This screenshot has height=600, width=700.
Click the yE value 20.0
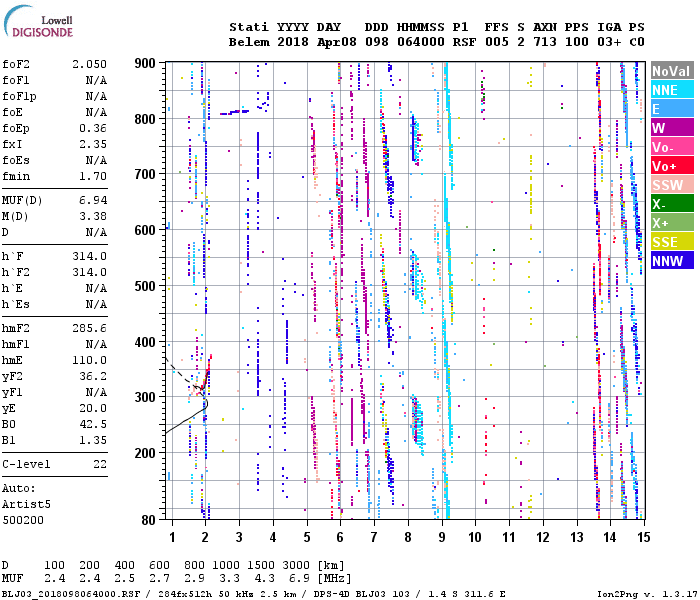(93, 408)
